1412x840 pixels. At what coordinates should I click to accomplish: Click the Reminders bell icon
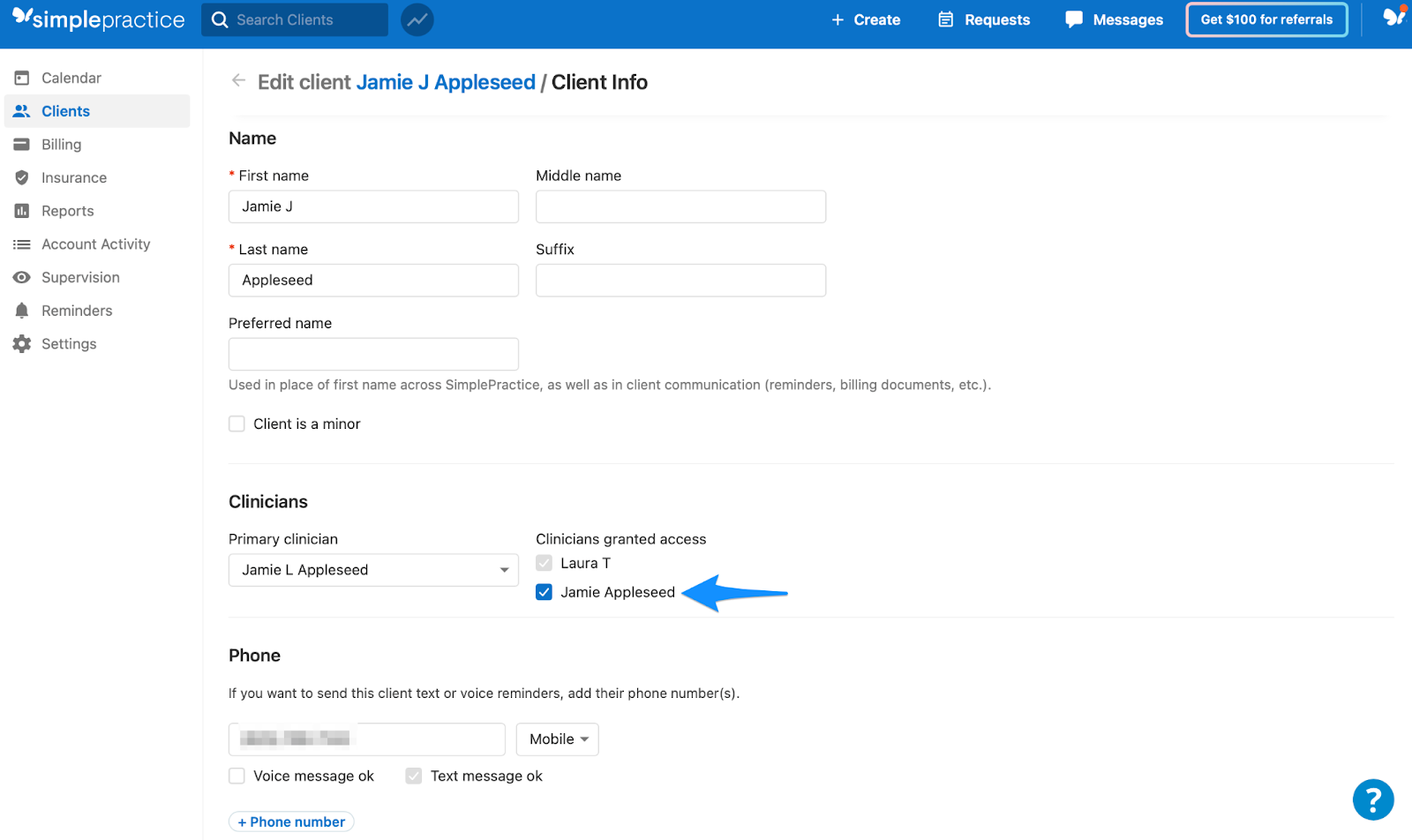(x=22, y=311)
